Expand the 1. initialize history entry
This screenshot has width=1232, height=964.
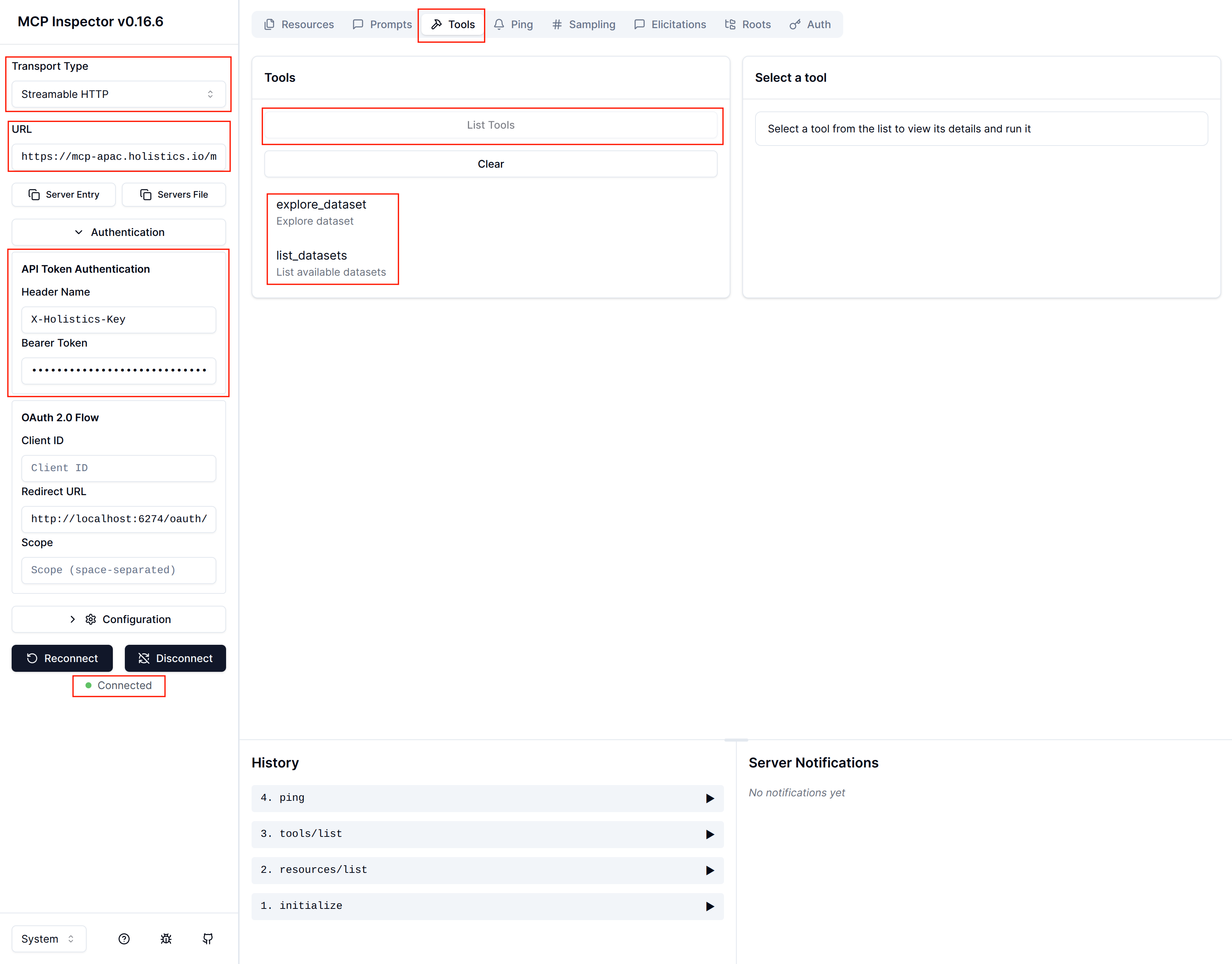click(x=487, y=906)
